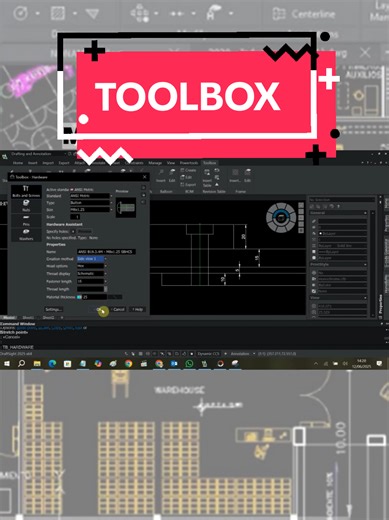
Task: Open Outlook from the taskbar
Action: (x=174, y=364)
